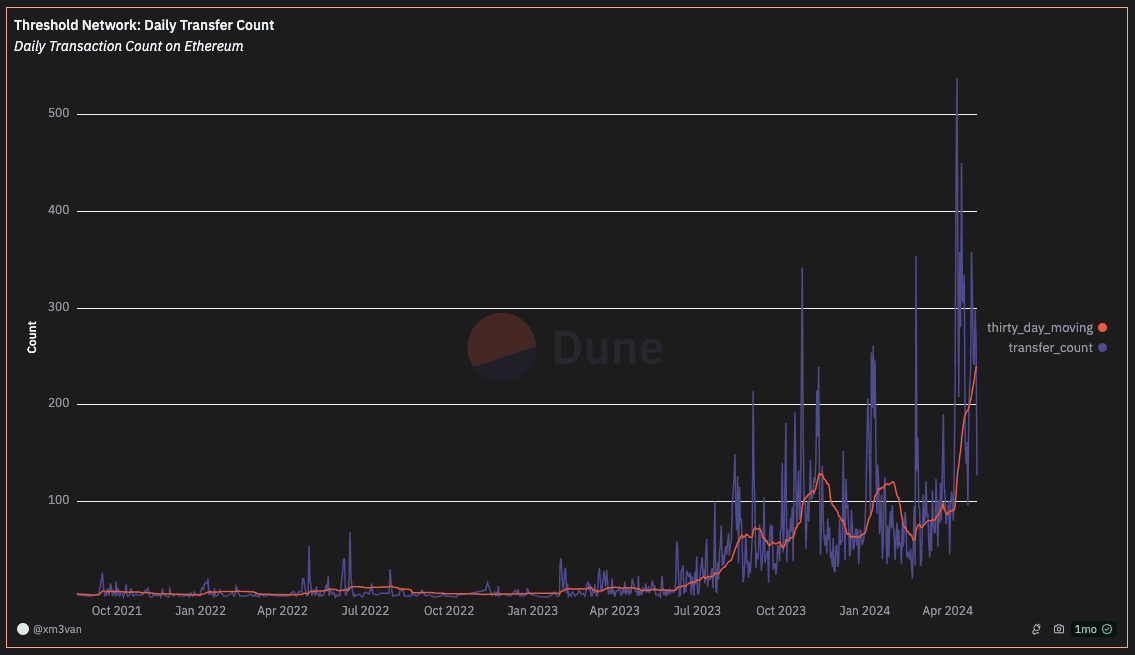Click the purple transfer_count legend dot
Screen dimensions: 1135x655
click(x=1102, y=348)
